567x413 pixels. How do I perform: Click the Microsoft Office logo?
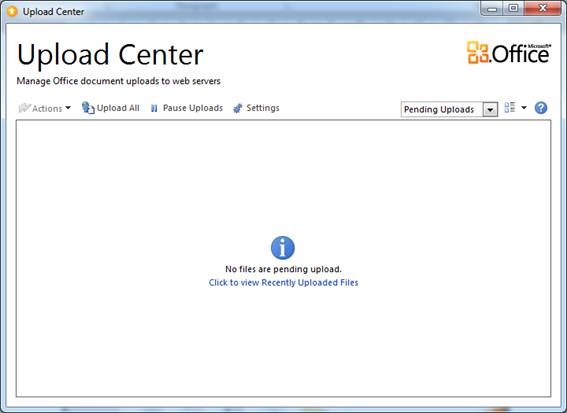(509, 53)
